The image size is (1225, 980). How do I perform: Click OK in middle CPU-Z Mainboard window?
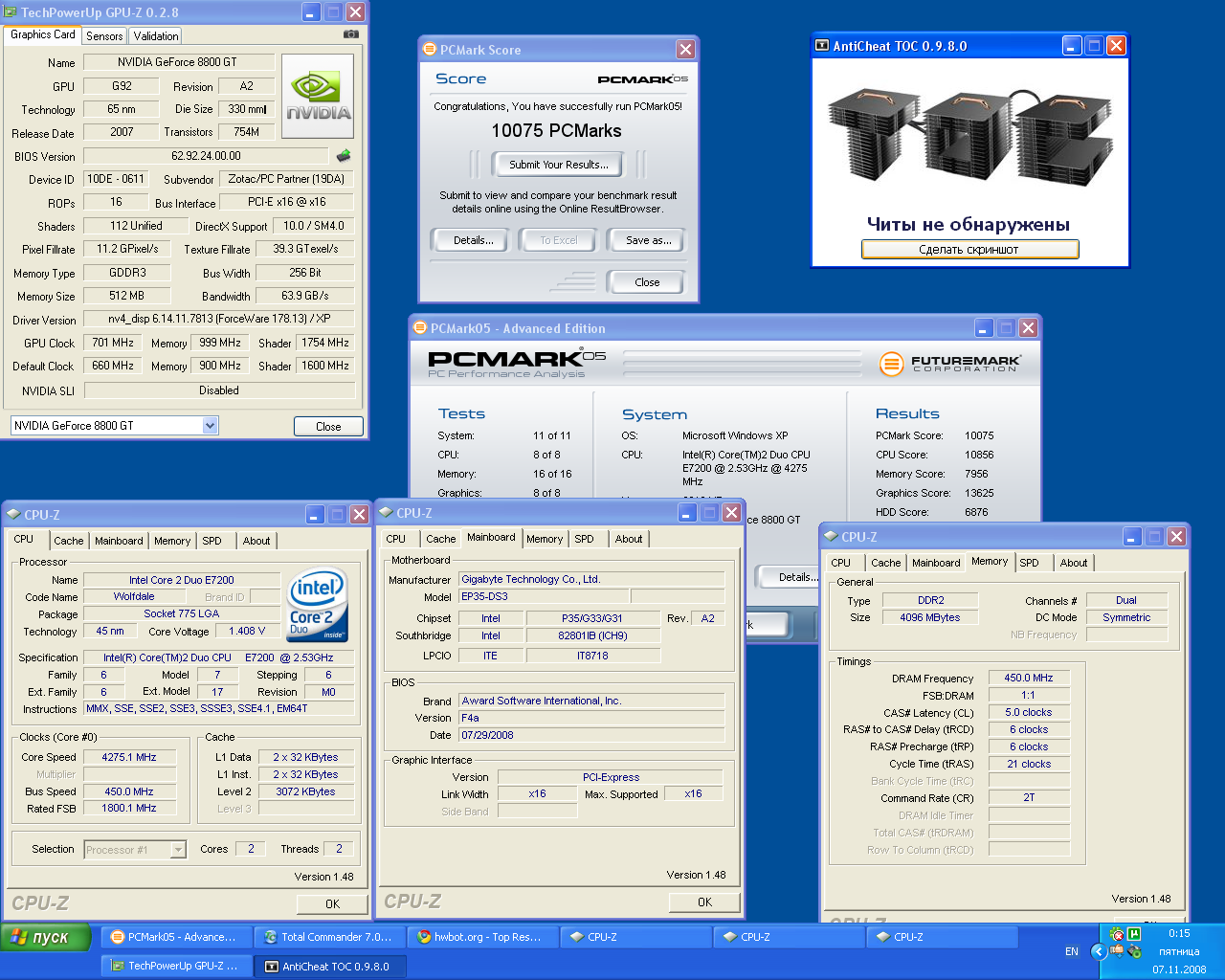click(x=704, y=902)
